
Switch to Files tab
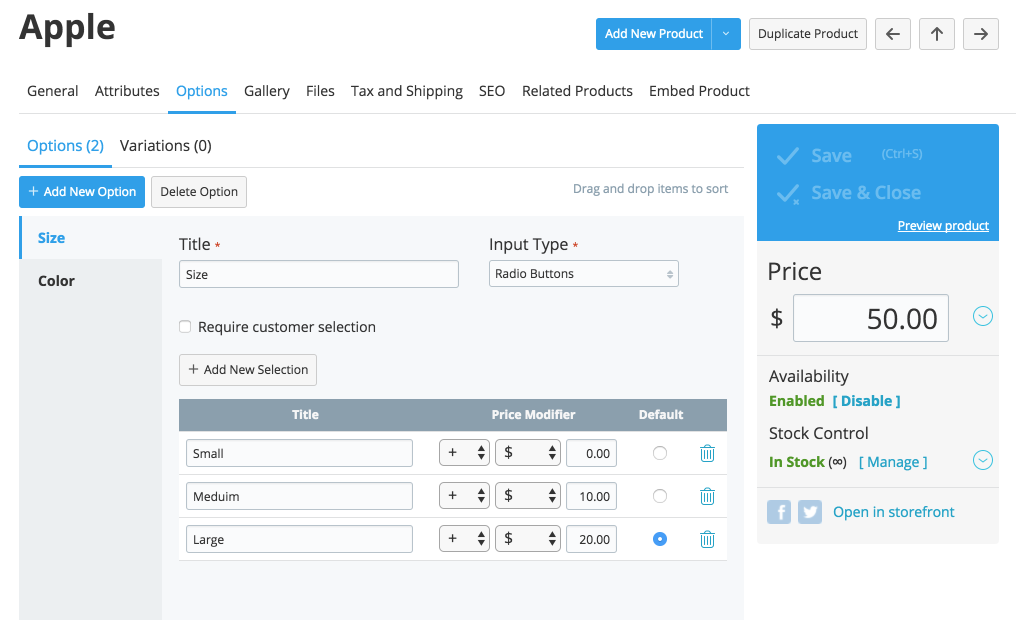[x=320, y=91]
